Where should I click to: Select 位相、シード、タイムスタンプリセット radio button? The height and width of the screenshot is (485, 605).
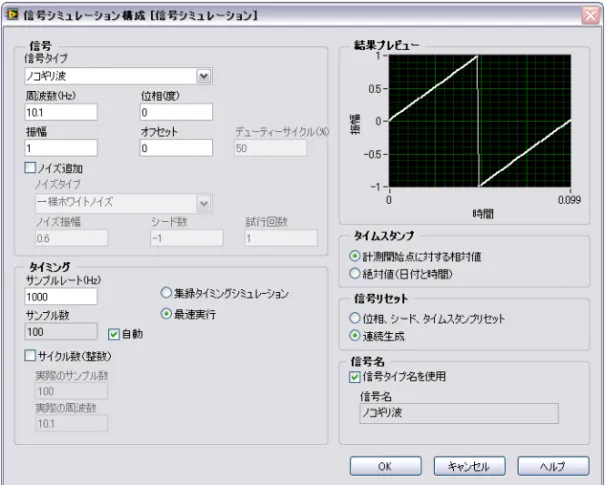tap(354, 318)
